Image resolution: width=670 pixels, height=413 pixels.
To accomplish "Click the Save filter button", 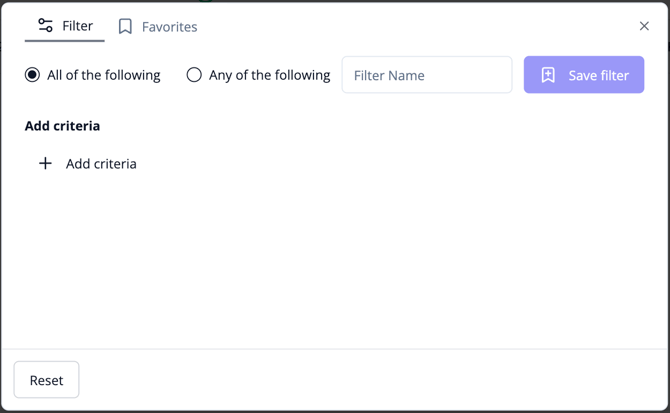I will click(584, 75).
